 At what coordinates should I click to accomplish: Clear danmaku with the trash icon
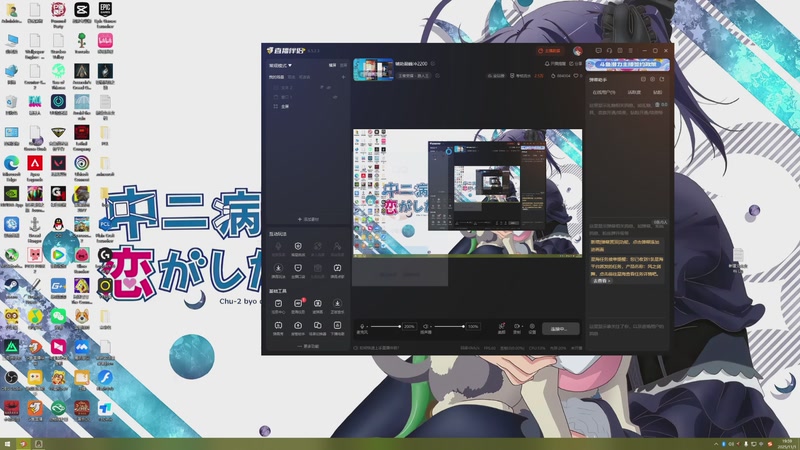pos(657,105)
